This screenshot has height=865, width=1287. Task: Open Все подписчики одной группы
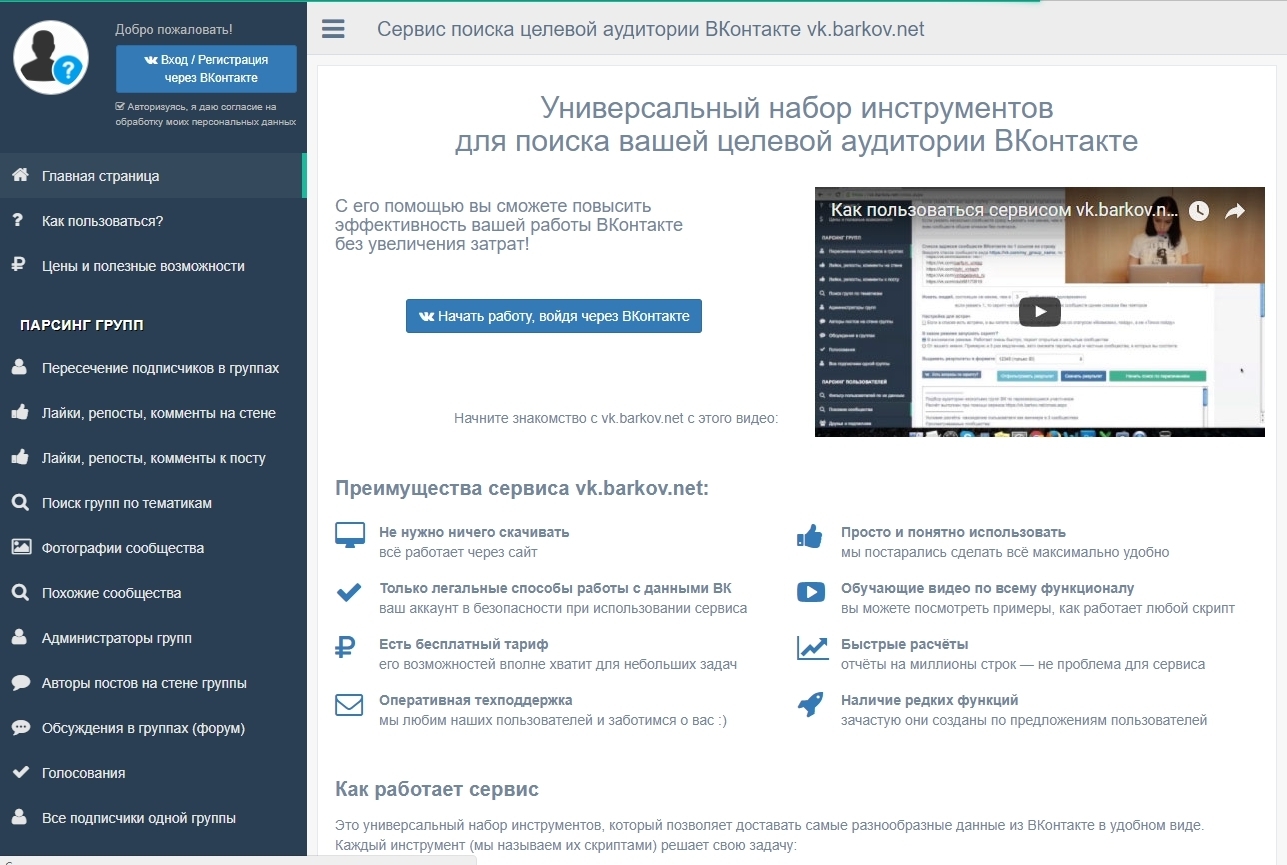pyautogui.click(x=138, y=818)
